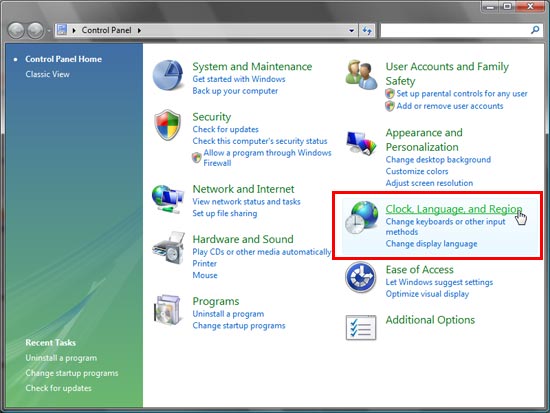The width and height of the screenshot is (550, 413).
Task: Open Get started with Windows
Action: (x=239, y=79)
